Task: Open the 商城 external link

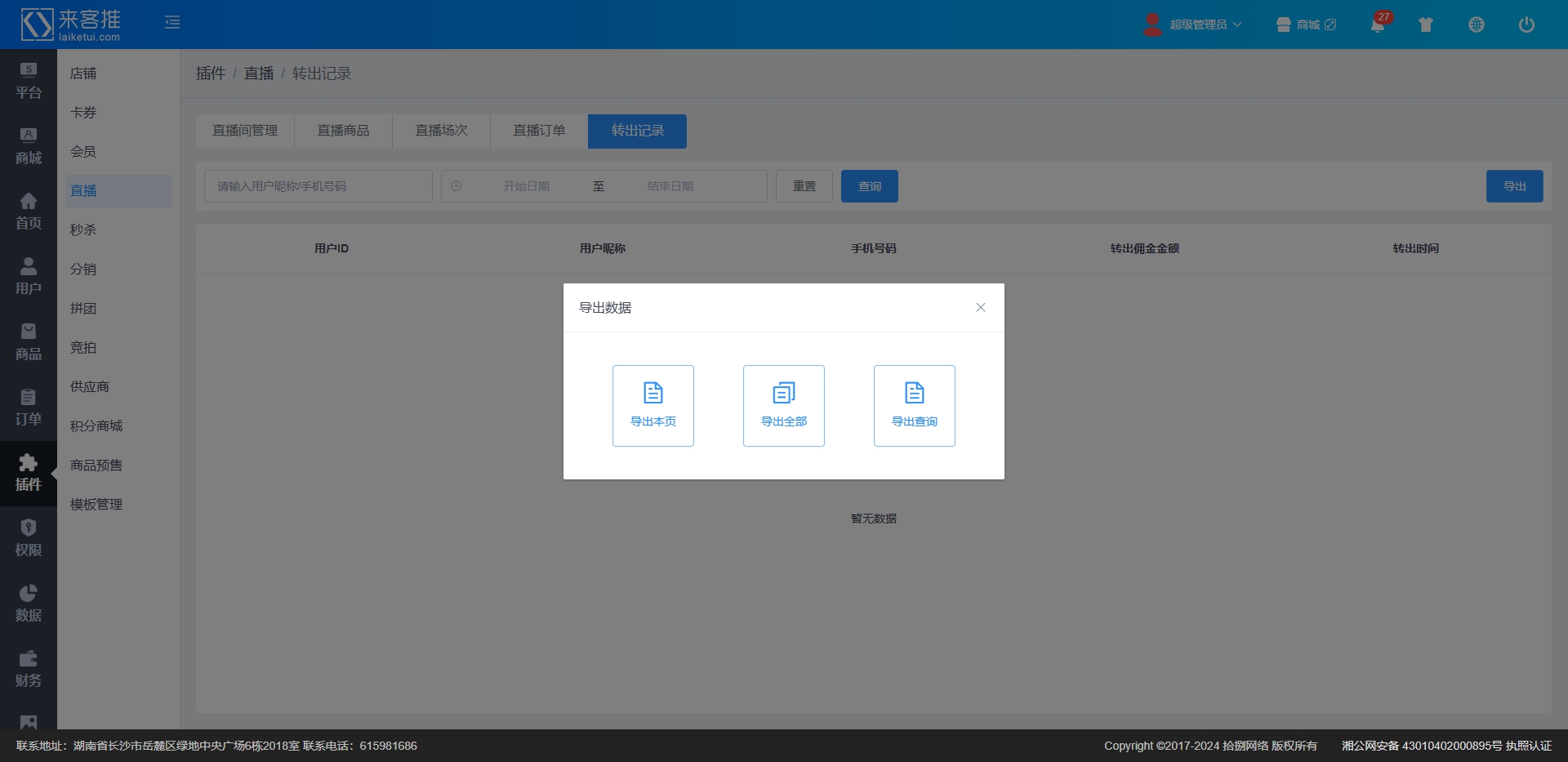Action: (1307, 25)
